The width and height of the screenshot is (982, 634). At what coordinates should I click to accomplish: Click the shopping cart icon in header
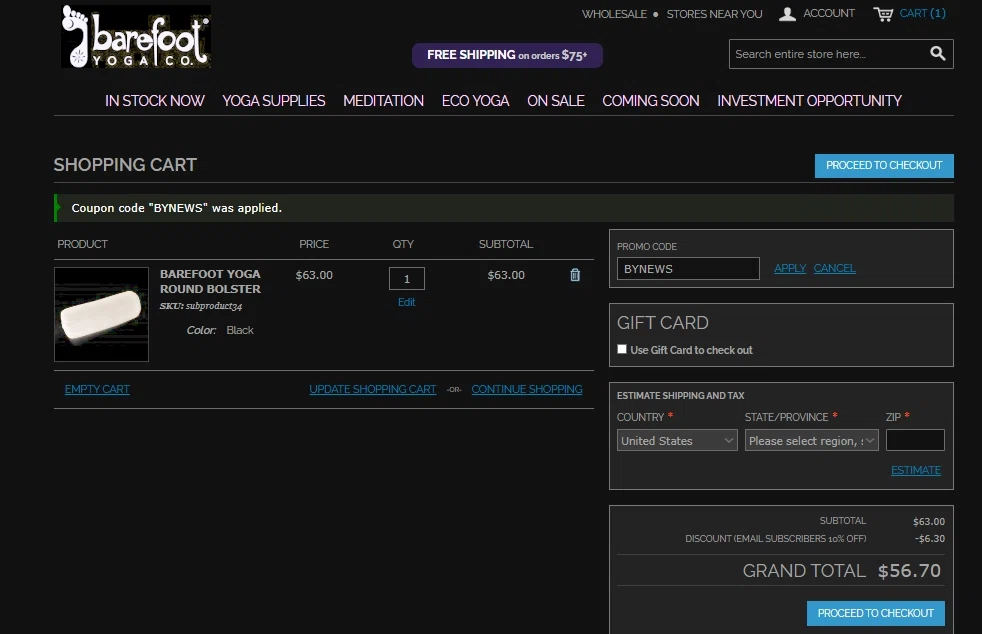pos(883,14)
